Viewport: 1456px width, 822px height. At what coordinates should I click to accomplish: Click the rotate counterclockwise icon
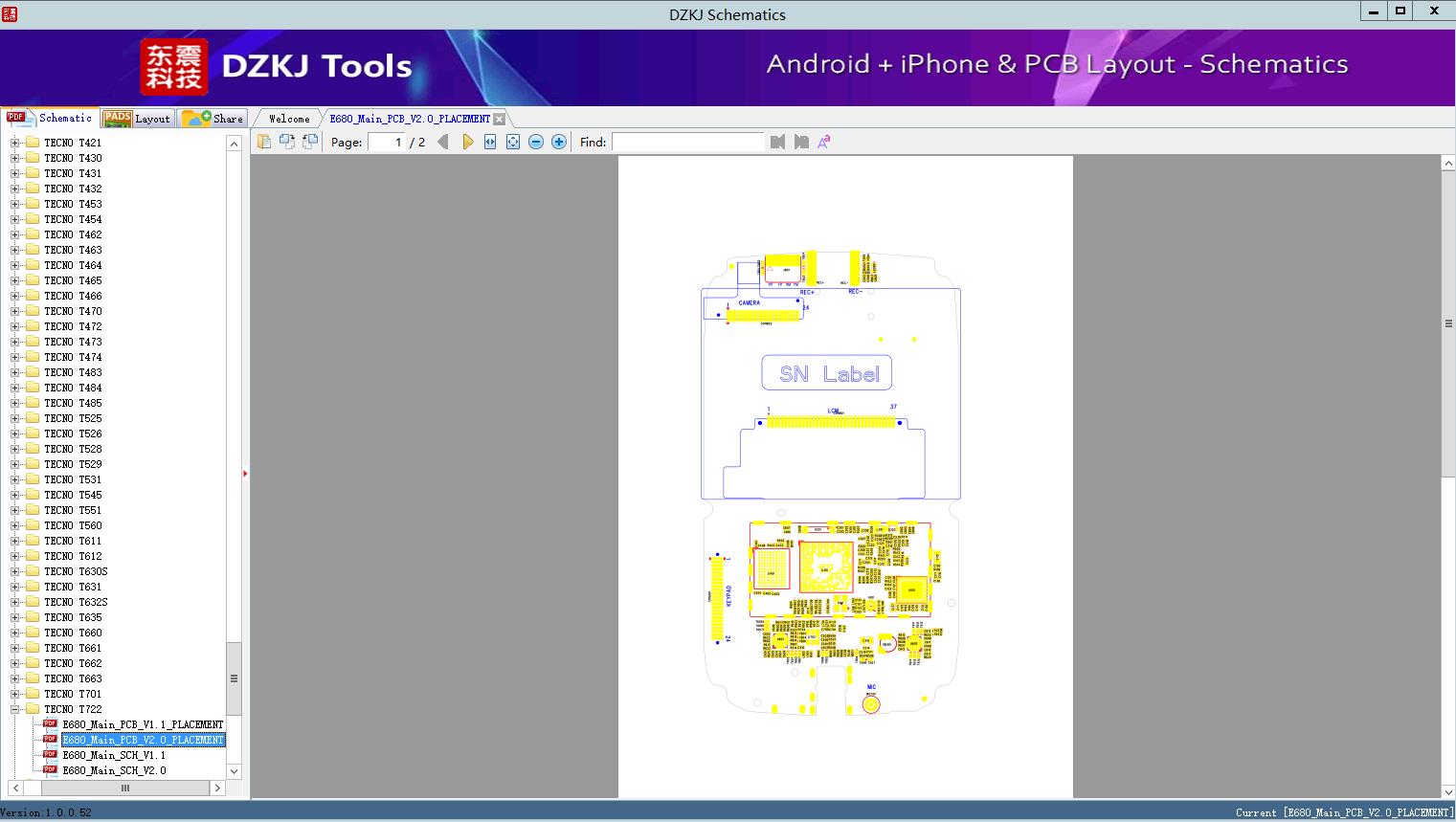(x=287, y=142)
